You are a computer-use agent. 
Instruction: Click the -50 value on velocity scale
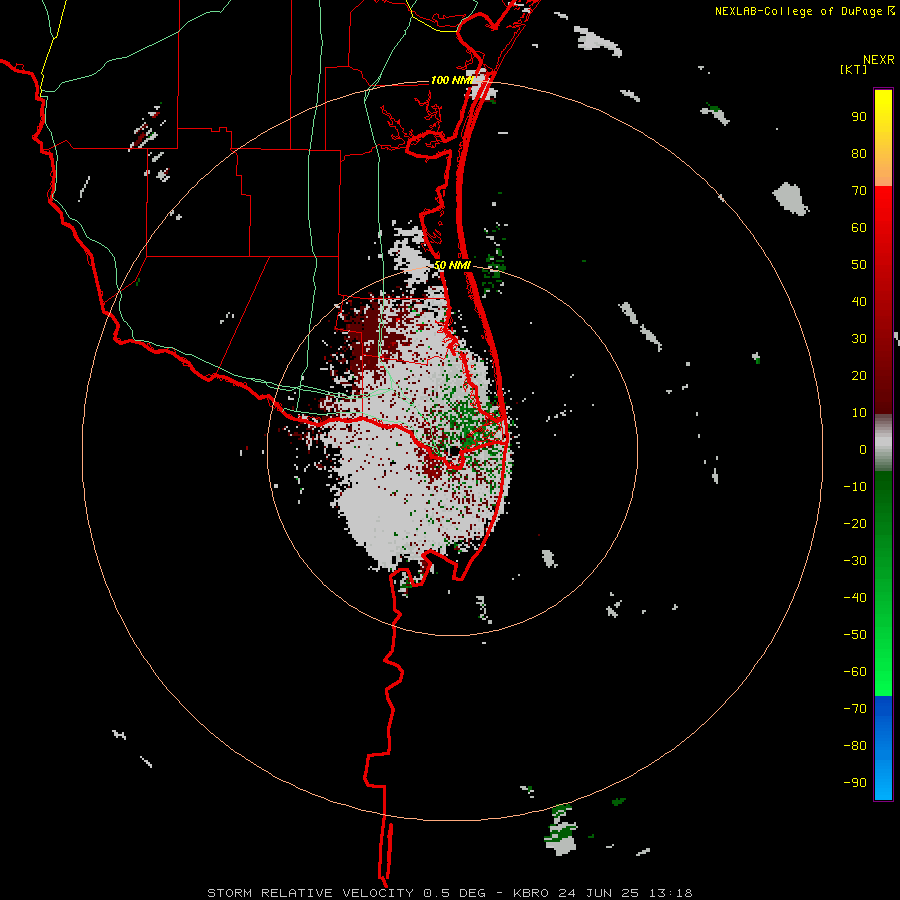point(855,634)
